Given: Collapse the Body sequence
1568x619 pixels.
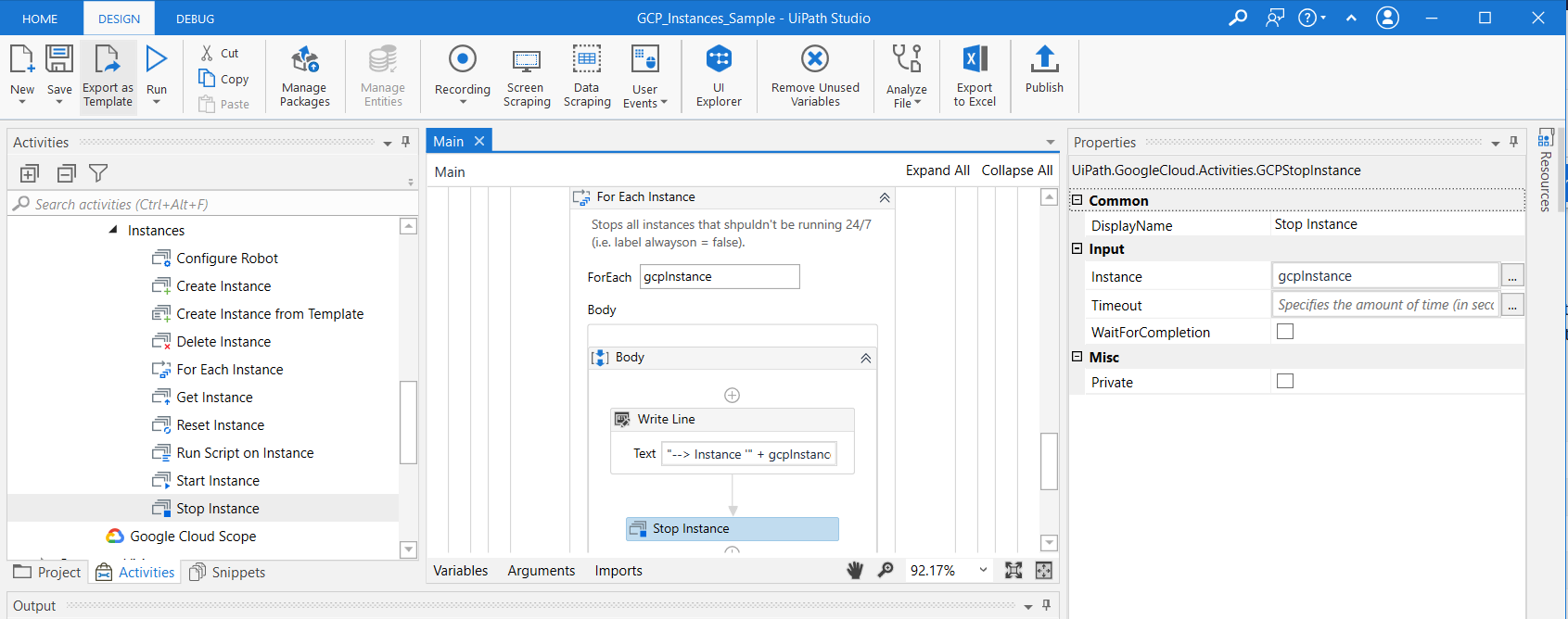Looking at the screenshot, I should click(x=865, y=358).
